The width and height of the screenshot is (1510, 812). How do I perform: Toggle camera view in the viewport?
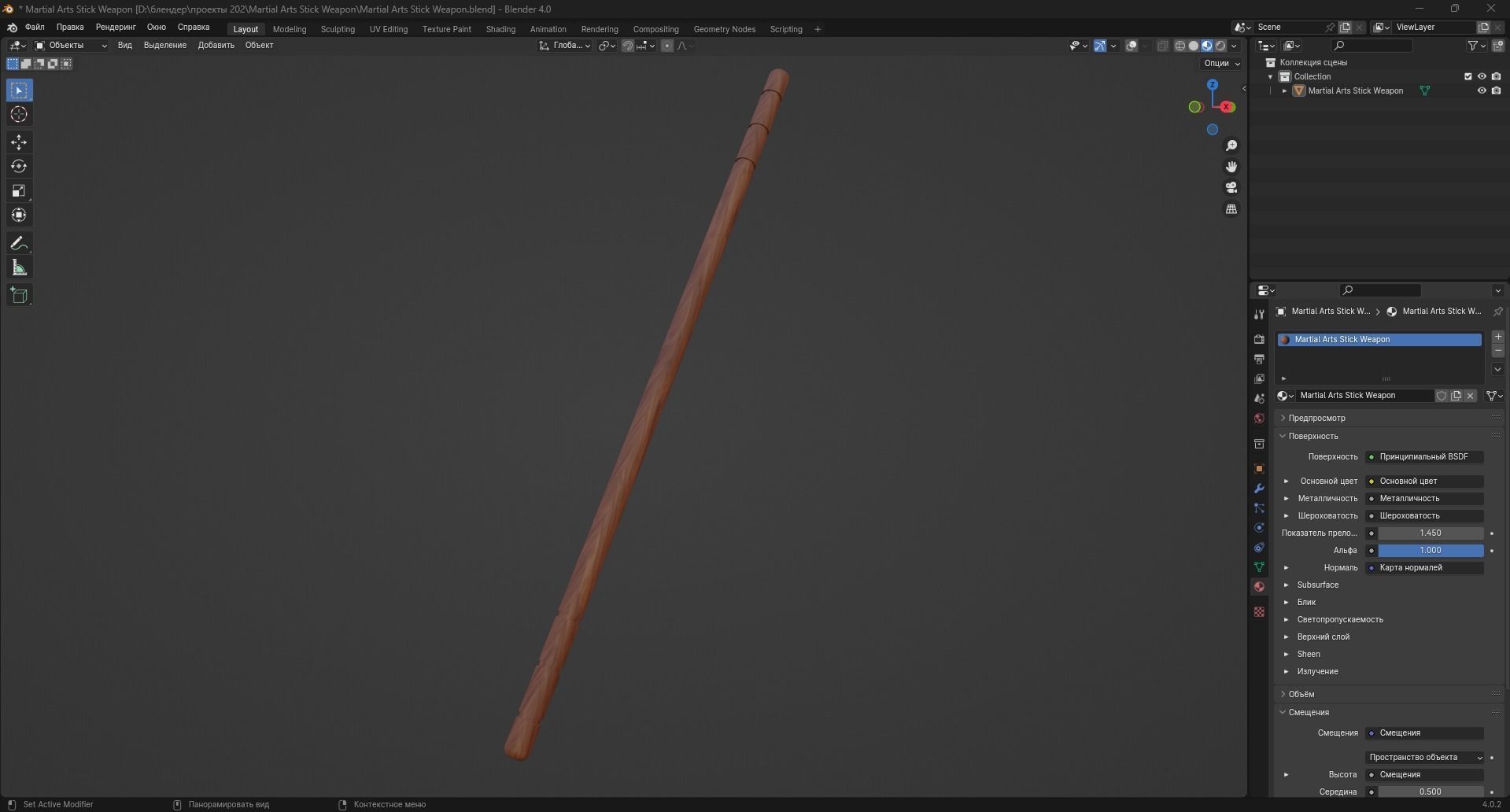click(1231, 187)
